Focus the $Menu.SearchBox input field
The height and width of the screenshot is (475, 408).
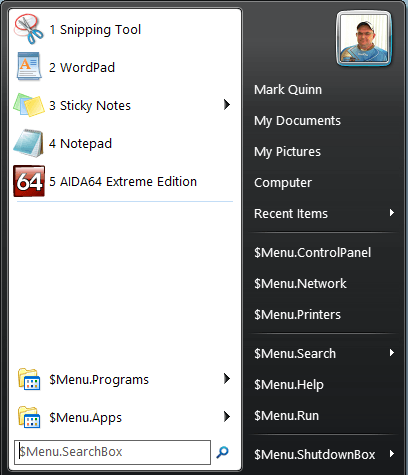(x=112, y=452)
